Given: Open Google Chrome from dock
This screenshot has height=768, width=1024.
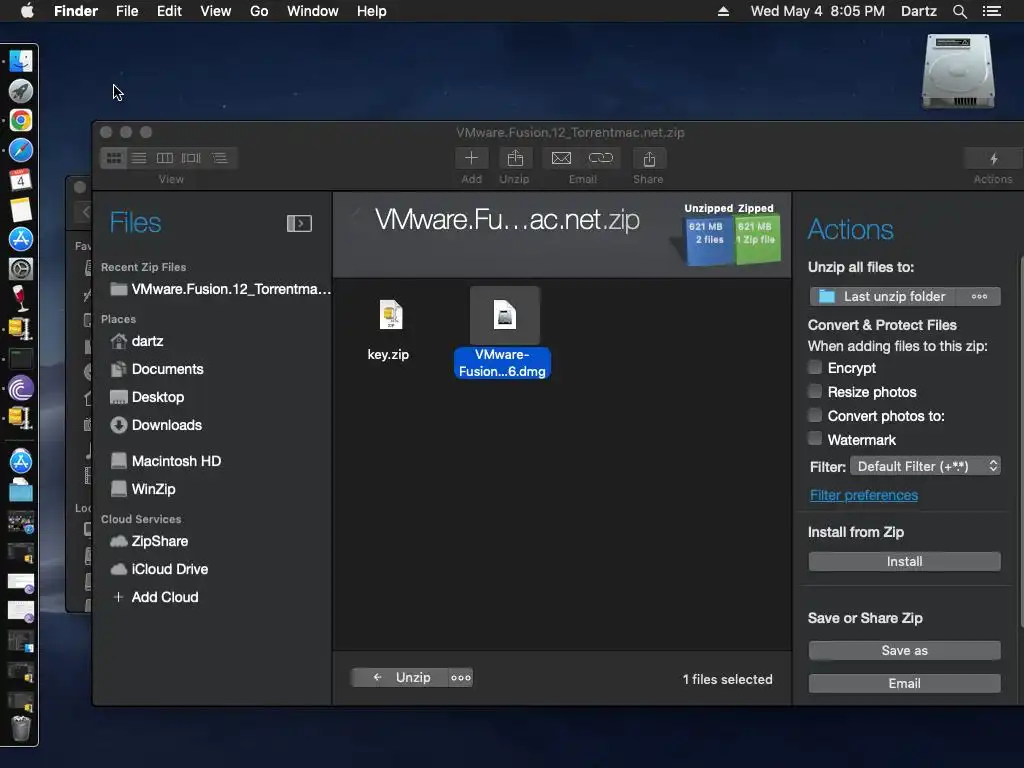Looking at the screenshot, I should [20, 121].
